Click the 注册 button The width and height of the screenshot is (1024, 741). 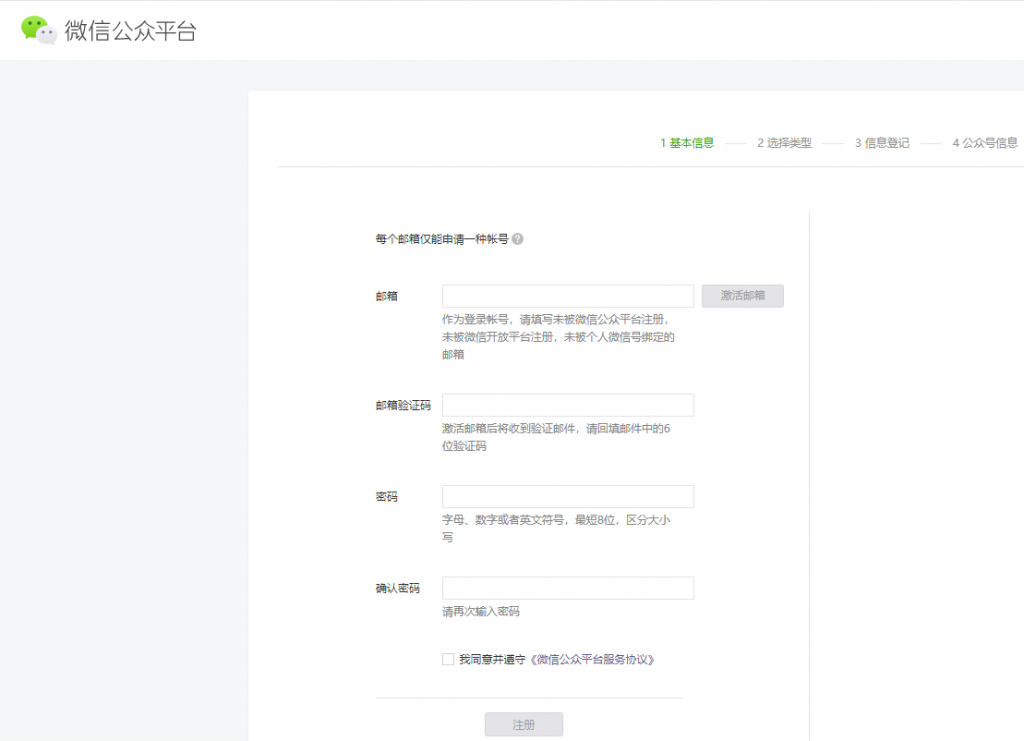[x=524, y=725]
